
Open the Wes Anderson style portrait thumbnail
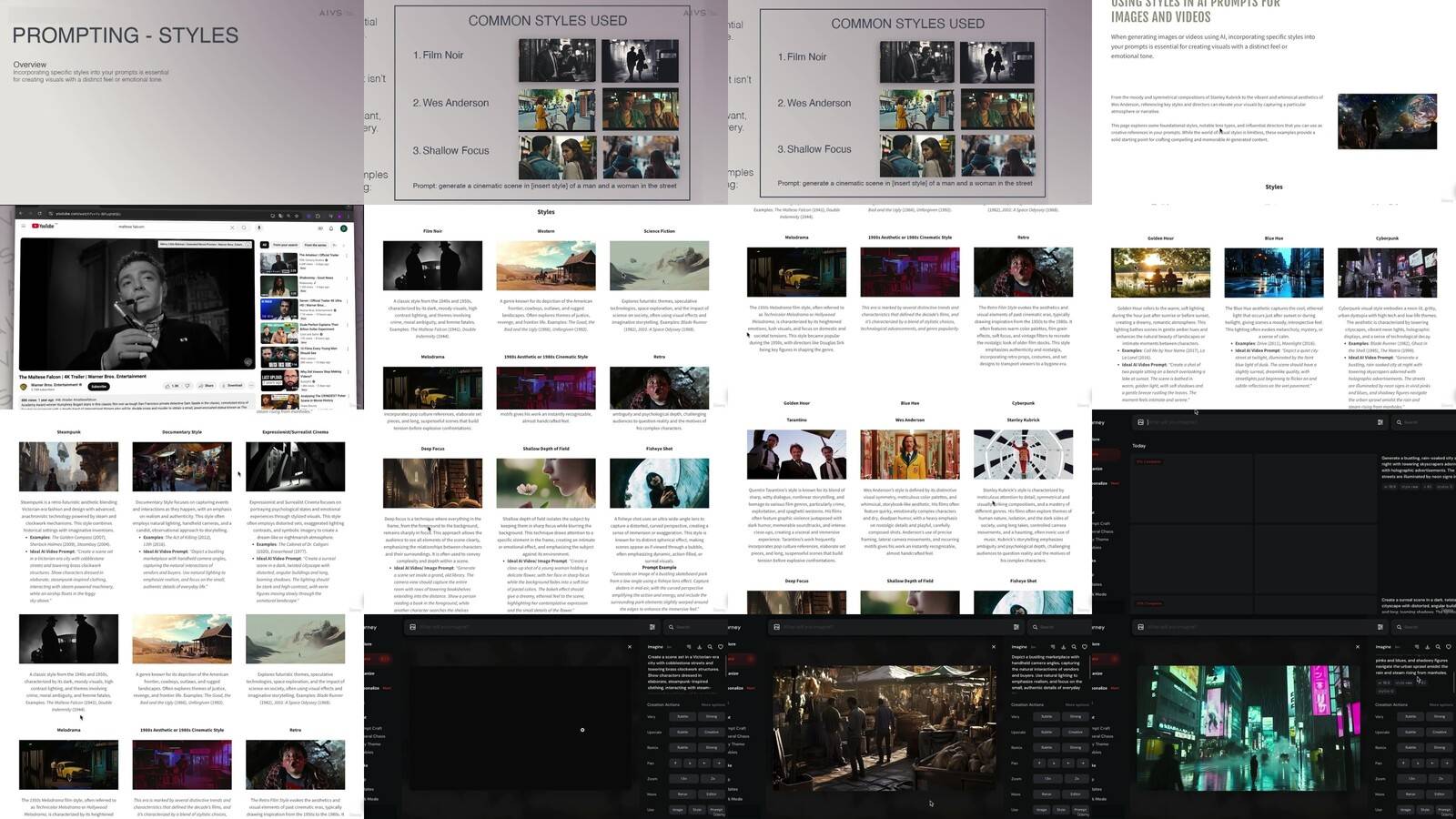coord(910,453)
